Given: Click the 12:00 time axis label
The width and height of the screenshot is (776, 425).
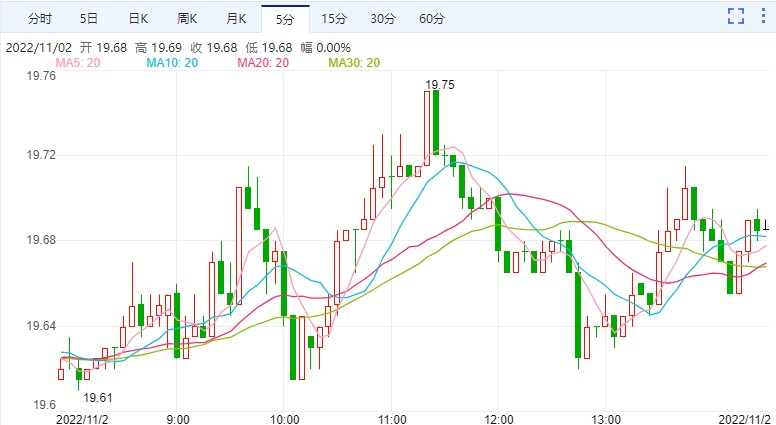Looking at the screenshot, I should coord(499,419).
